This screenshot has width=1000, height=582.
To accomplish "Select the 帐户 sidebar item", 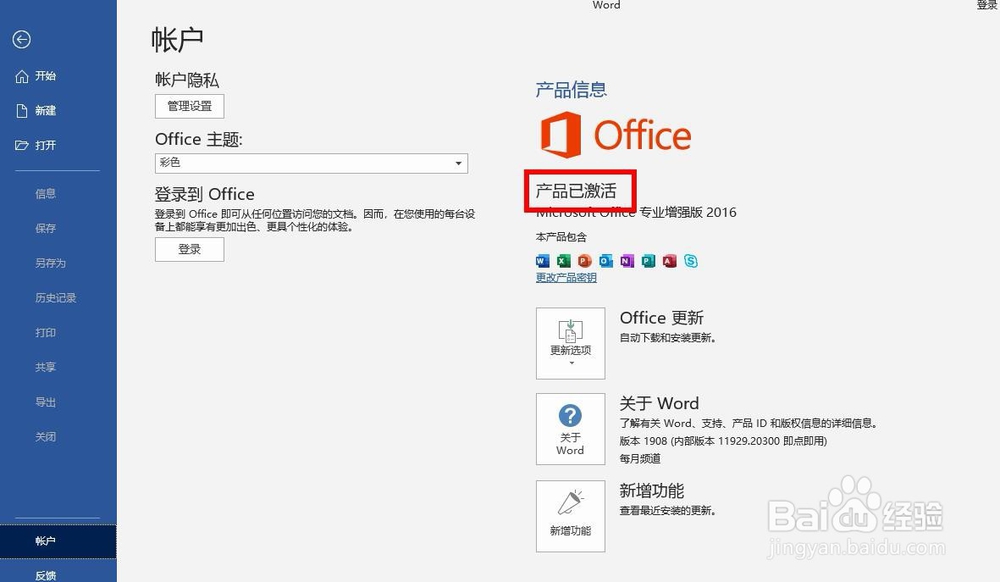I will point(58,541).
